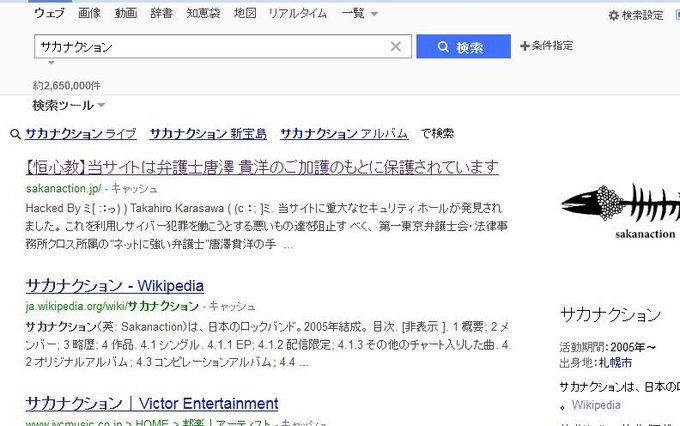The width and height of the screenshot is (680, 426).
Task: Click the small arrow below the search box
Action: coord(51,62)
